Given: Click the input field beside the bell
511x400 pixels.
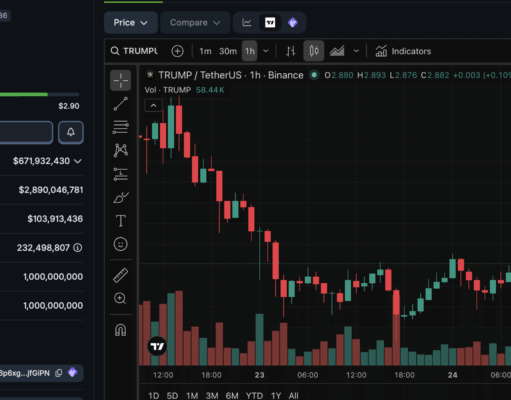Looking at the screenshot, I should pyautogui.click(x=26, y=132).
